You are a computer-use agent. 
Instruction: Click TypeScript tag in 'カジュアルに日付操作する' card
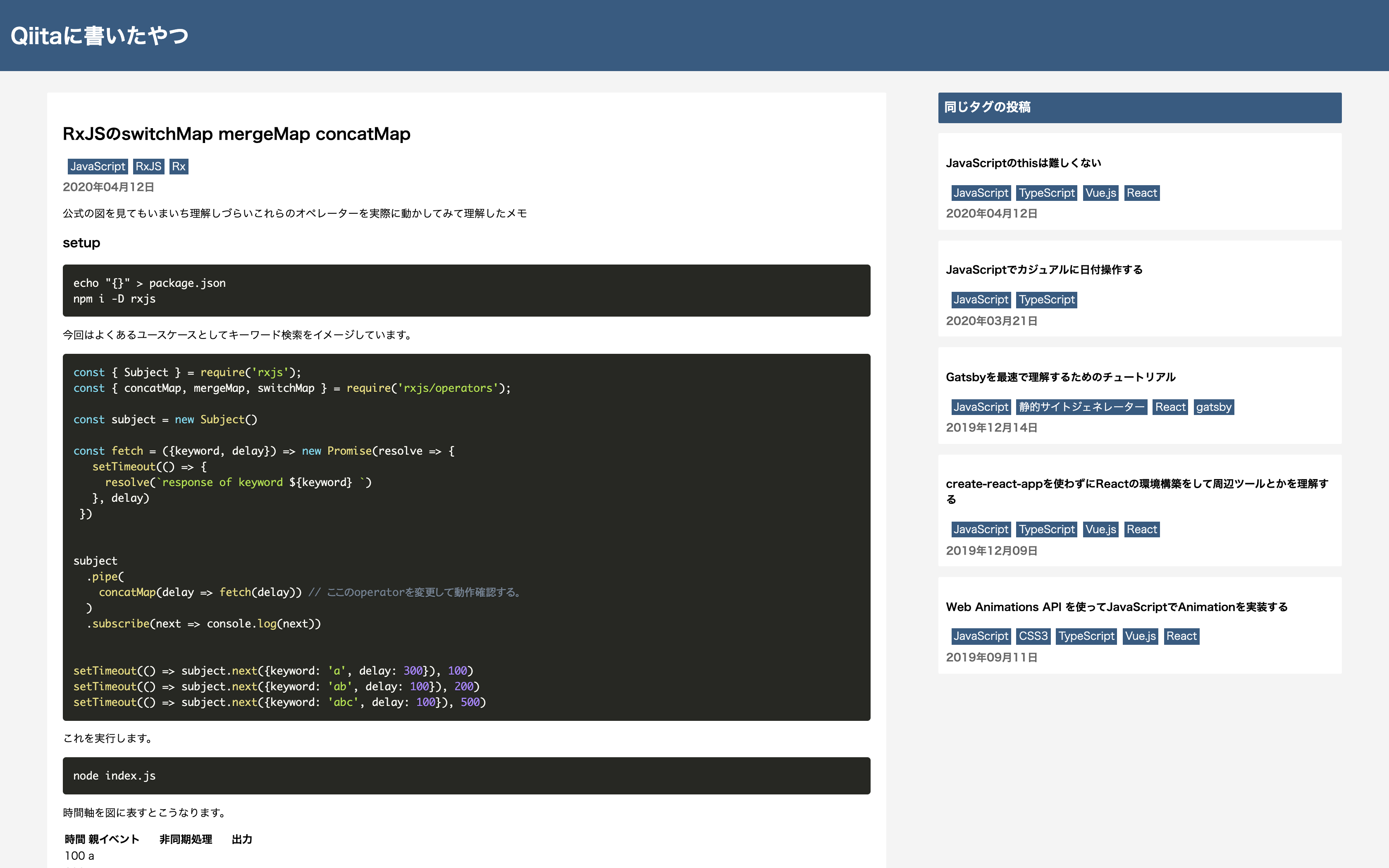point(1047,300)
